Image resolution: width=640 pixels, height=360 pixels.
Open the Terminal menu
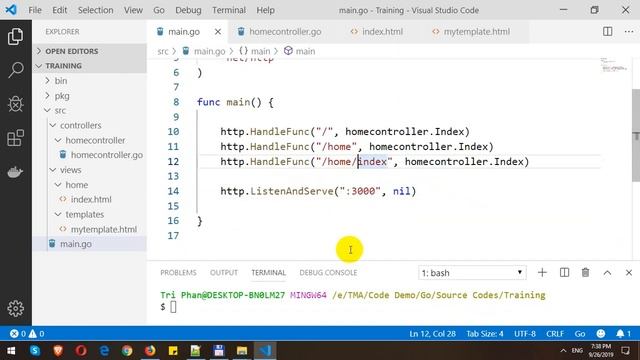(229, 10)
